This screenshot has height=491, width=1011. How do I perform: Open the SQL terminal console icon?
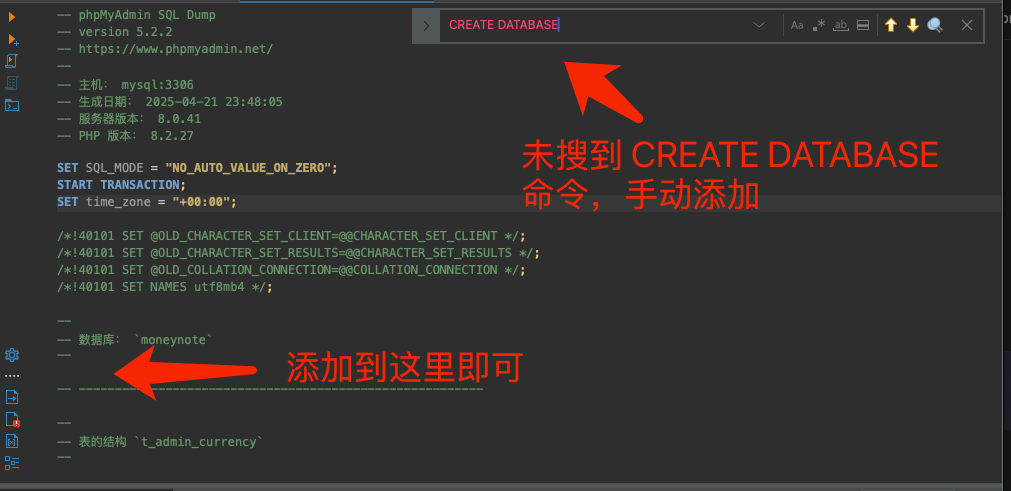[x=12, y=105]
